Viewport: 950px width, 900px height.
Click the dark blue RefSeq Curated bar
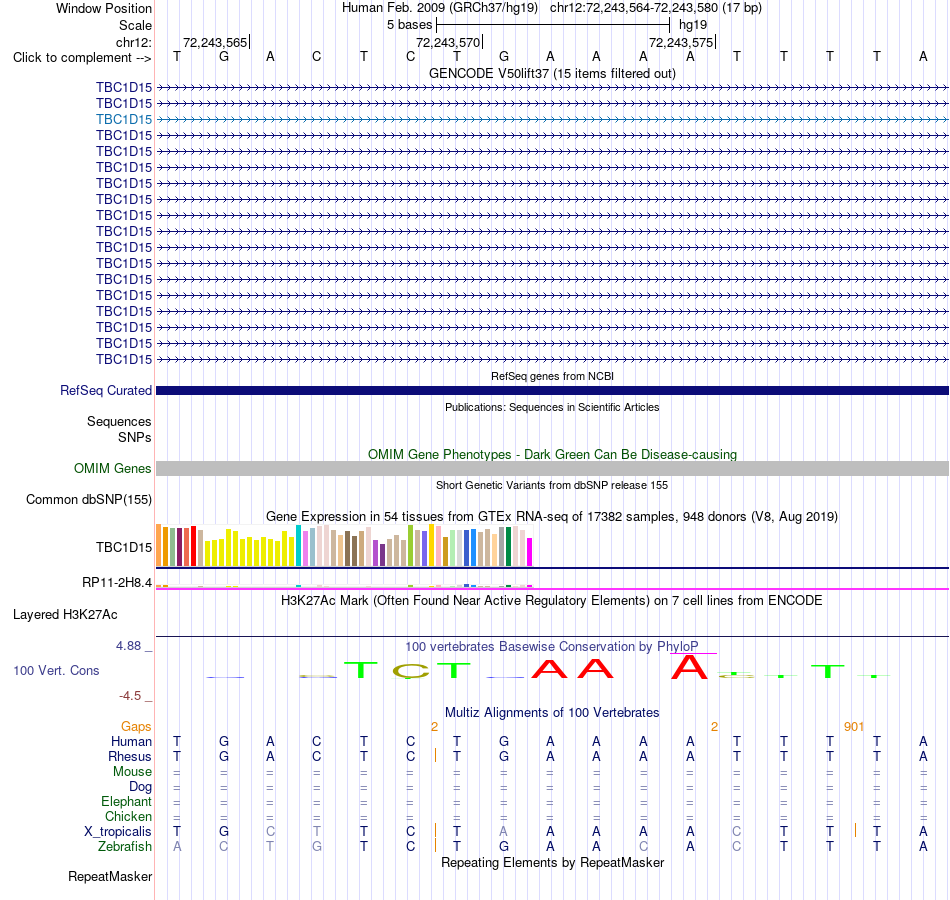click(552, 391)
